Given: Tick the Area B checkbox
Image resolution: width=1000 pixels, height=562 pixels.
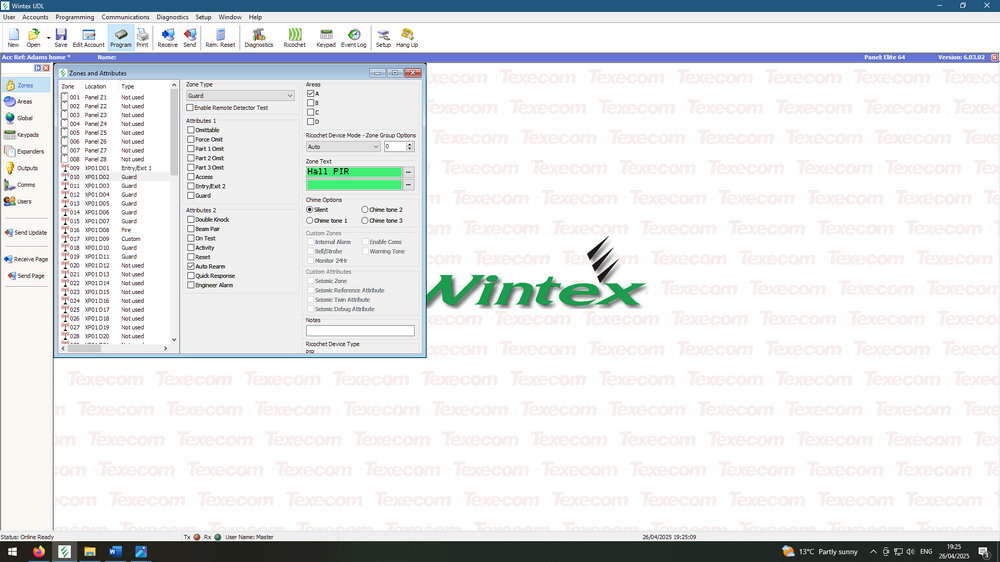Looking at the screenshot, I should coord(311,103).
